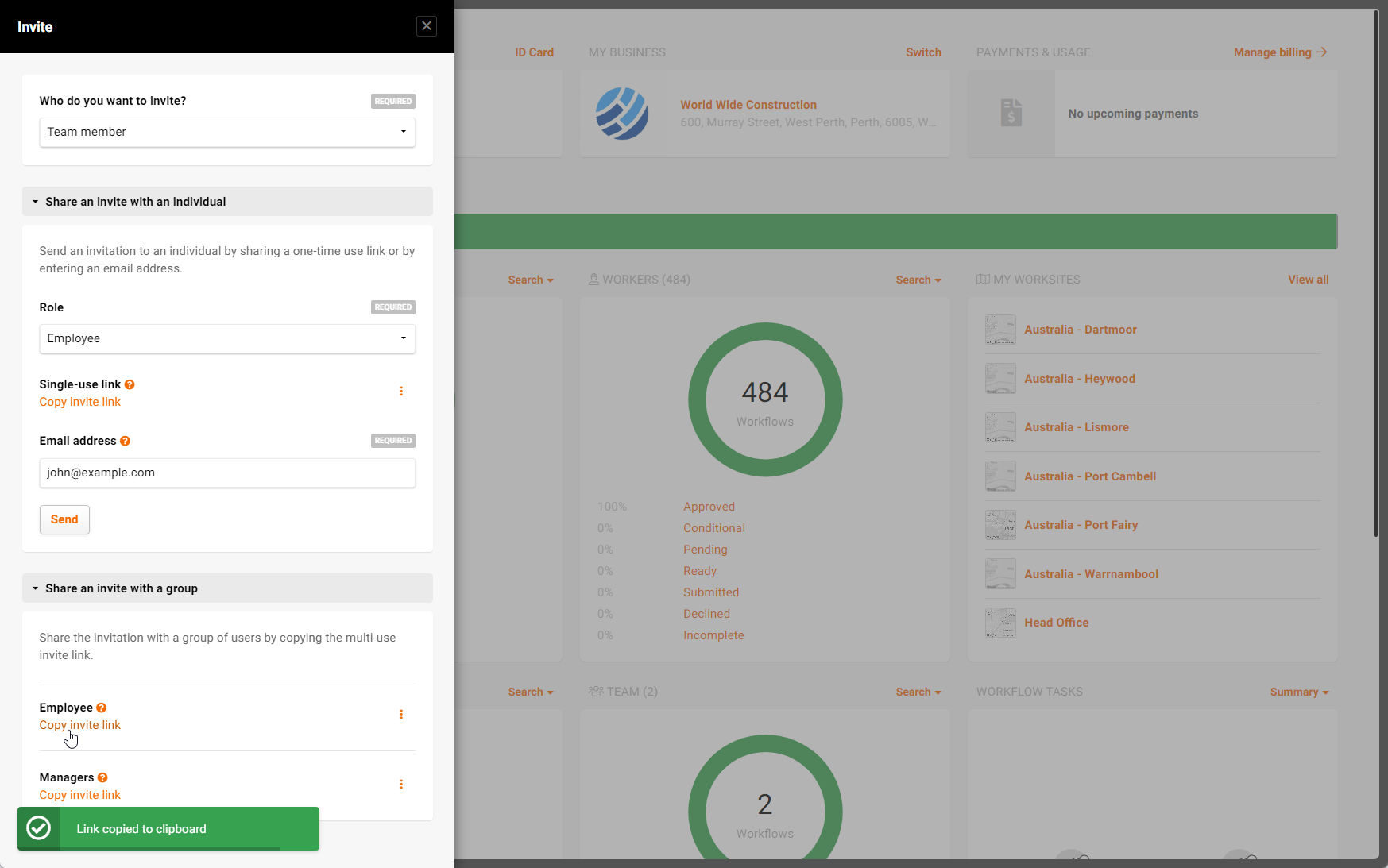Screen dimensions: 1388x868
Task: Open Australia - Port Cambell worksite
Action: click(x=1089, y=476)
